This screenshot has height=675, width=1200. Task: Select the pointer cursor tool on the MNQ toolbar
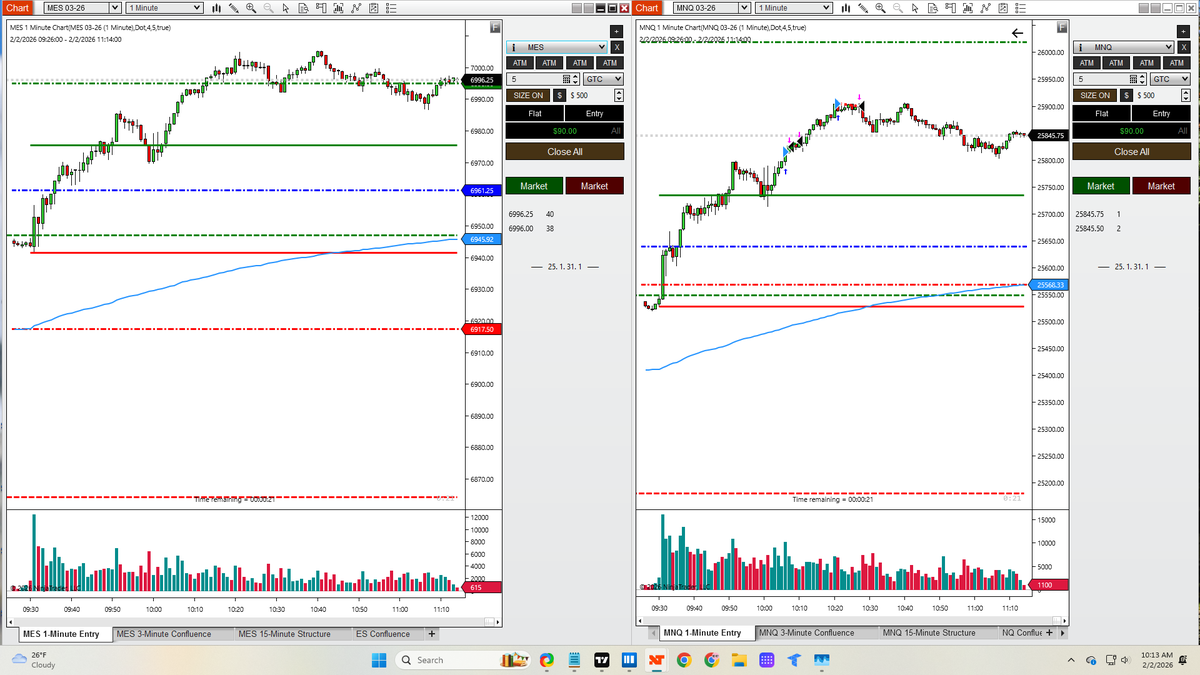coord(915,8)
